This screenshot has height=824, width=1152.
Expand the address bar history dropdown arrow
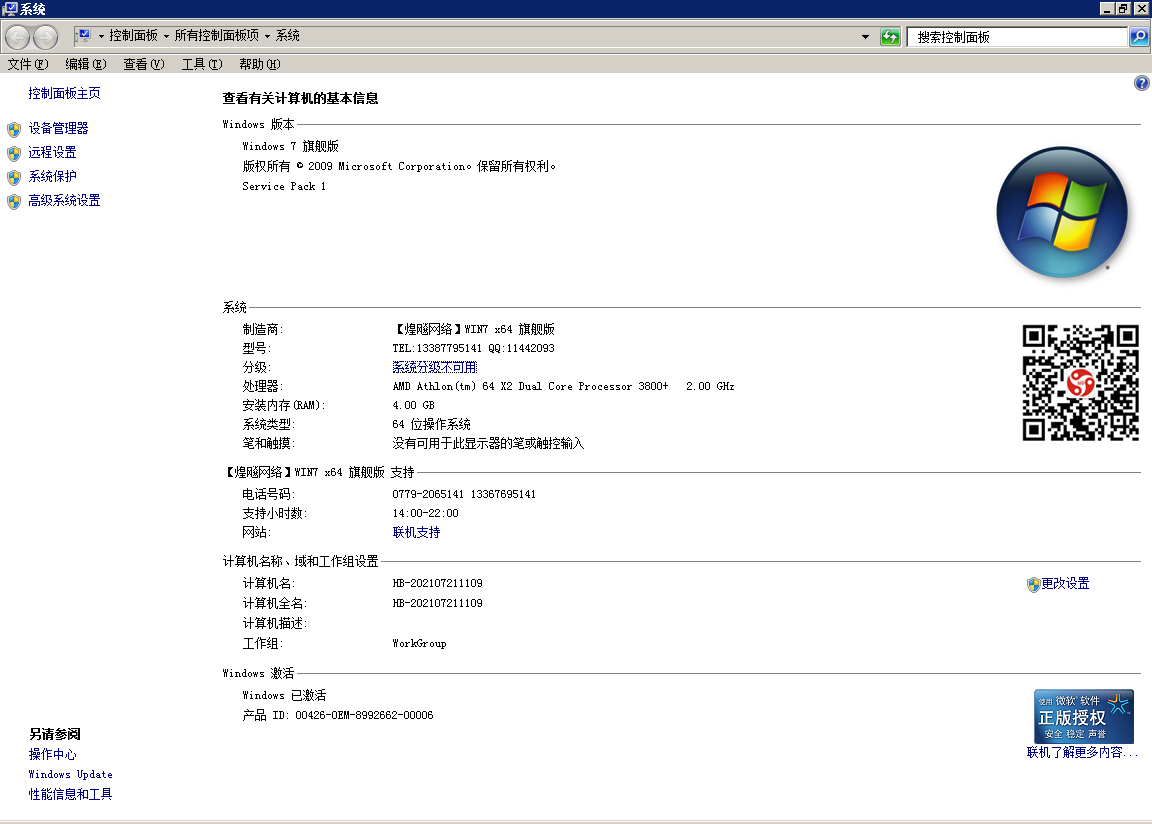865,37
